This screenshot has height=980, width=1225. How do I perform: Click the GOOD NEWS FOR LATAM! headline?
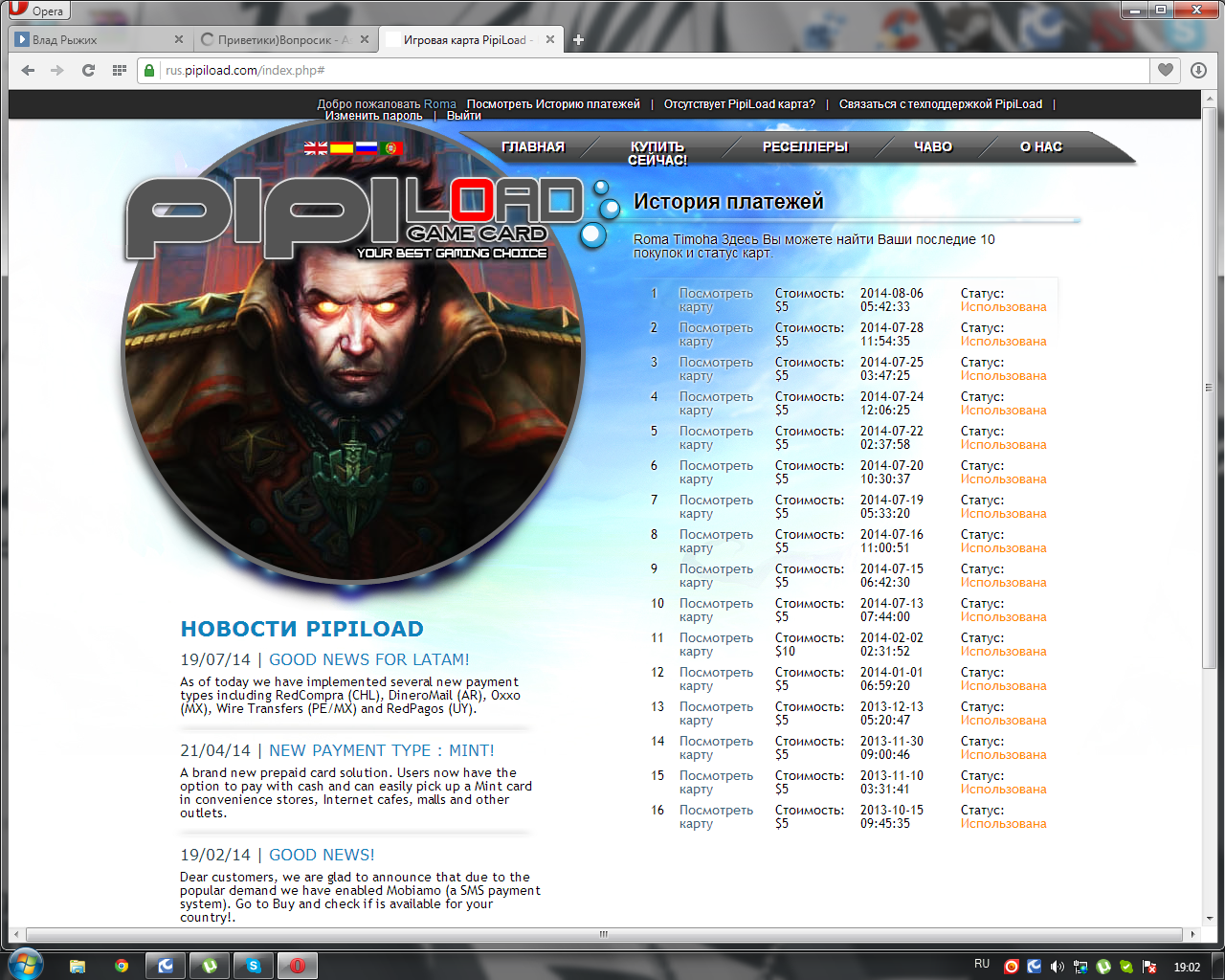[369, 659]
